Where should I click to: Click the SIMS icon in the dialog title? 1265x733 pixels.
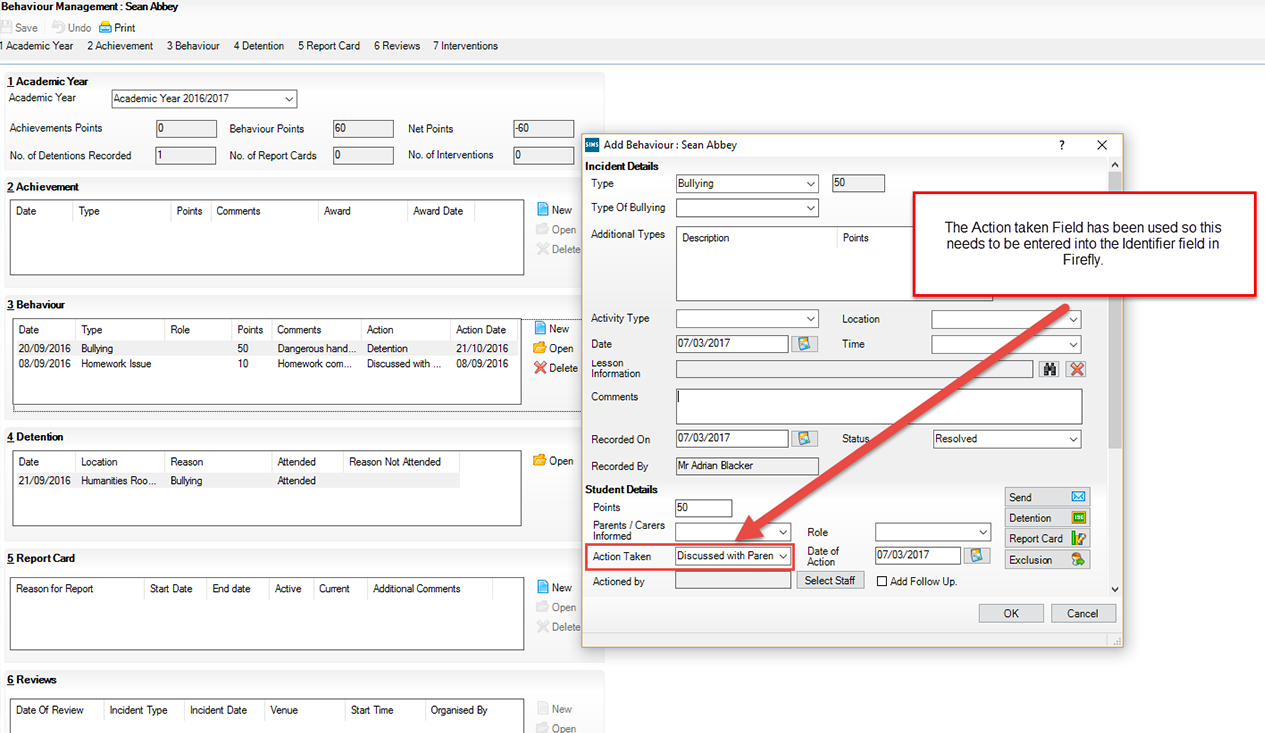point(592,145)
